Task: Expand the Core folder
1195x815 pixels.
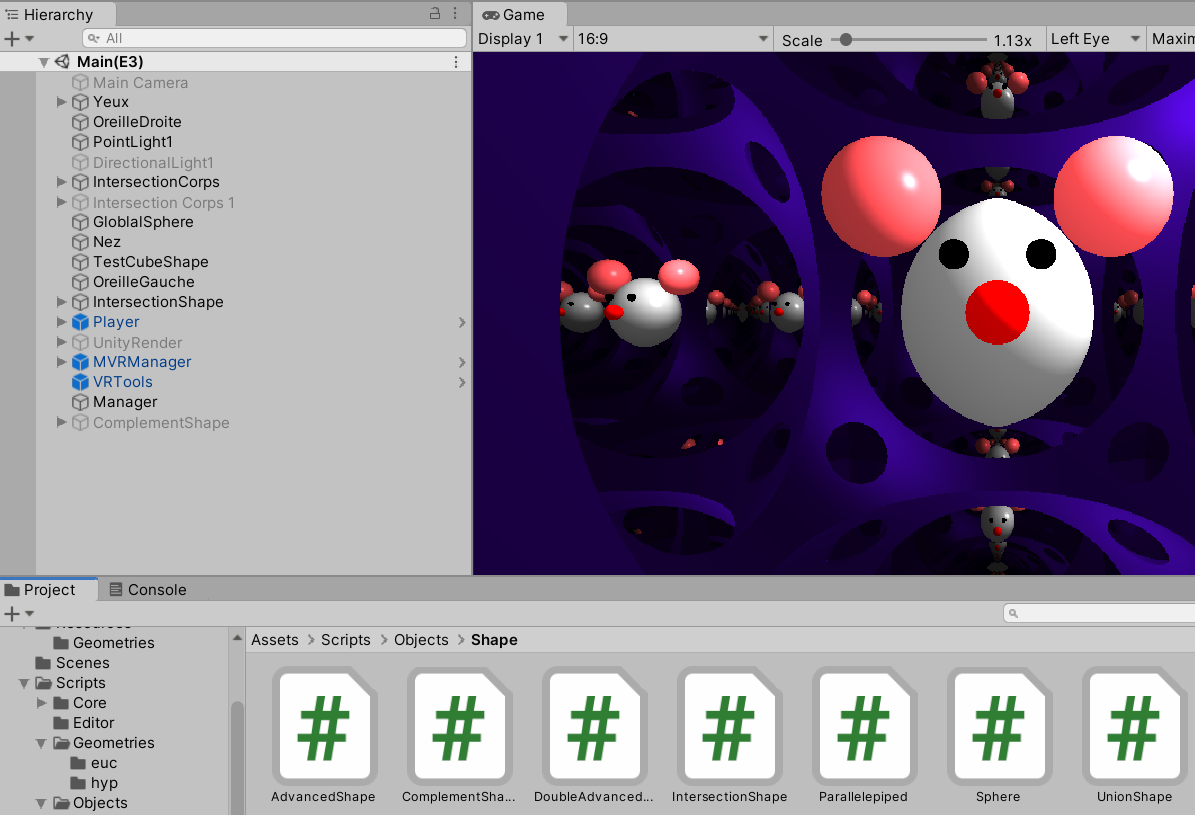Action: pyautogui.click(x=42, y=703)
